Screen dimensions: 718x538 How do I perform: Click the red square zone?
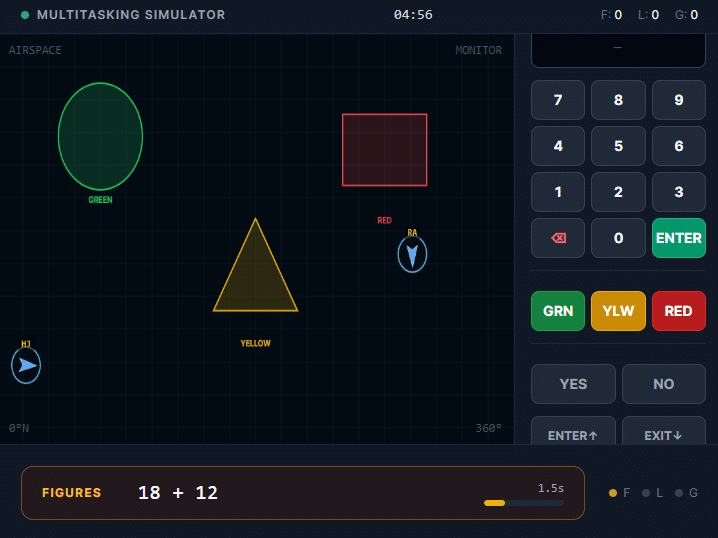(x=384, y=150)
